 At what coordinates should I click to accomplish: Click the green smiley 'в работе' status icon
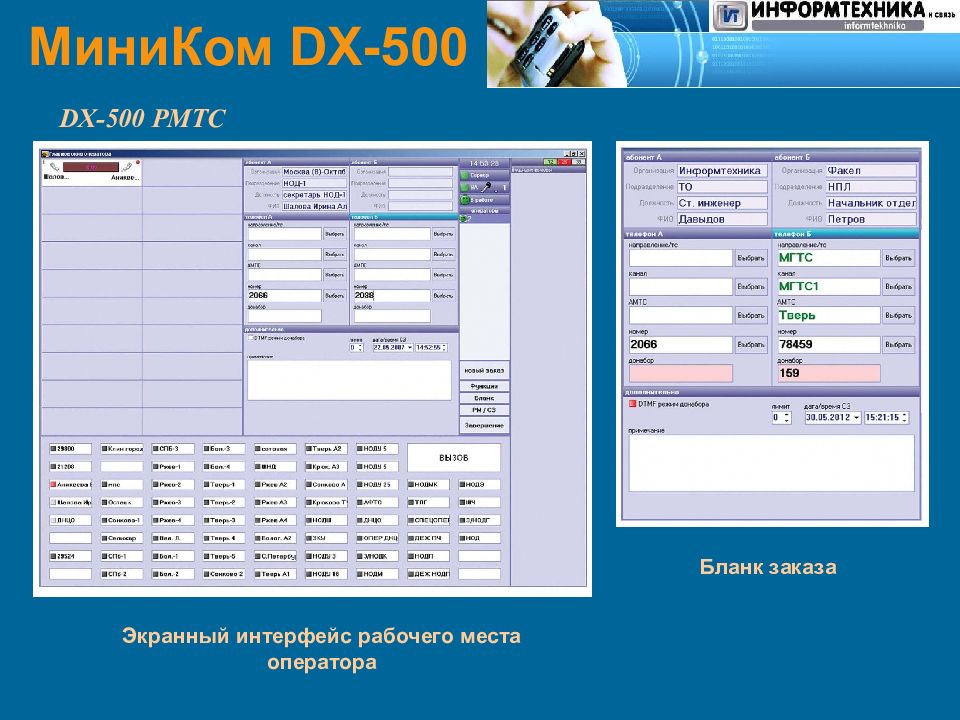[465, 200]
